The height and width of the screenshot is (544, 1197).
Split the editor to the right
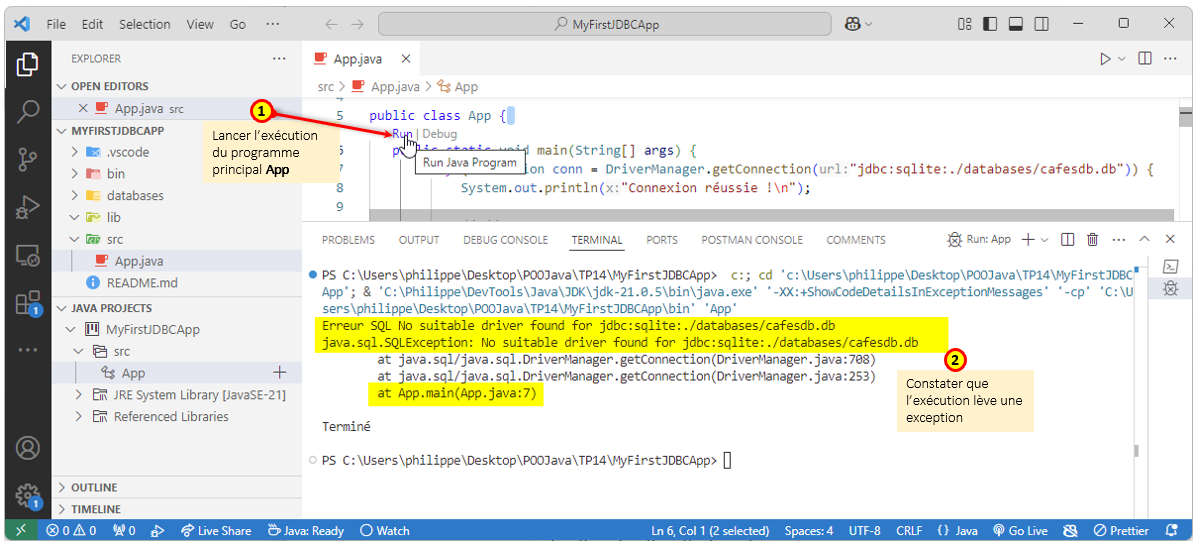click(x=1144, y=59)
